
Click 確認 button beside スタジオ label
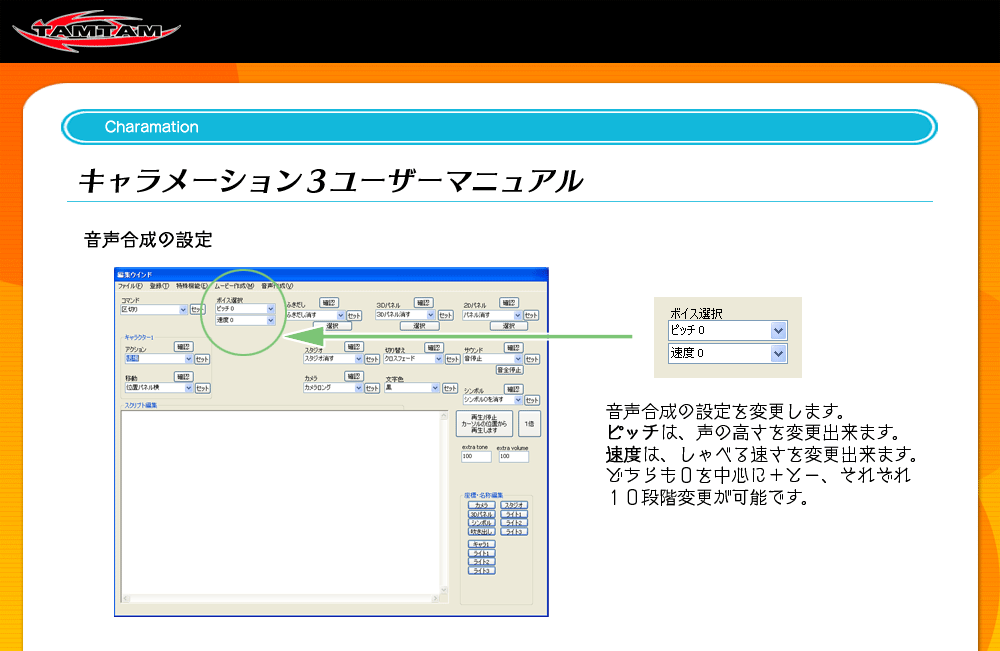[354, 347]
